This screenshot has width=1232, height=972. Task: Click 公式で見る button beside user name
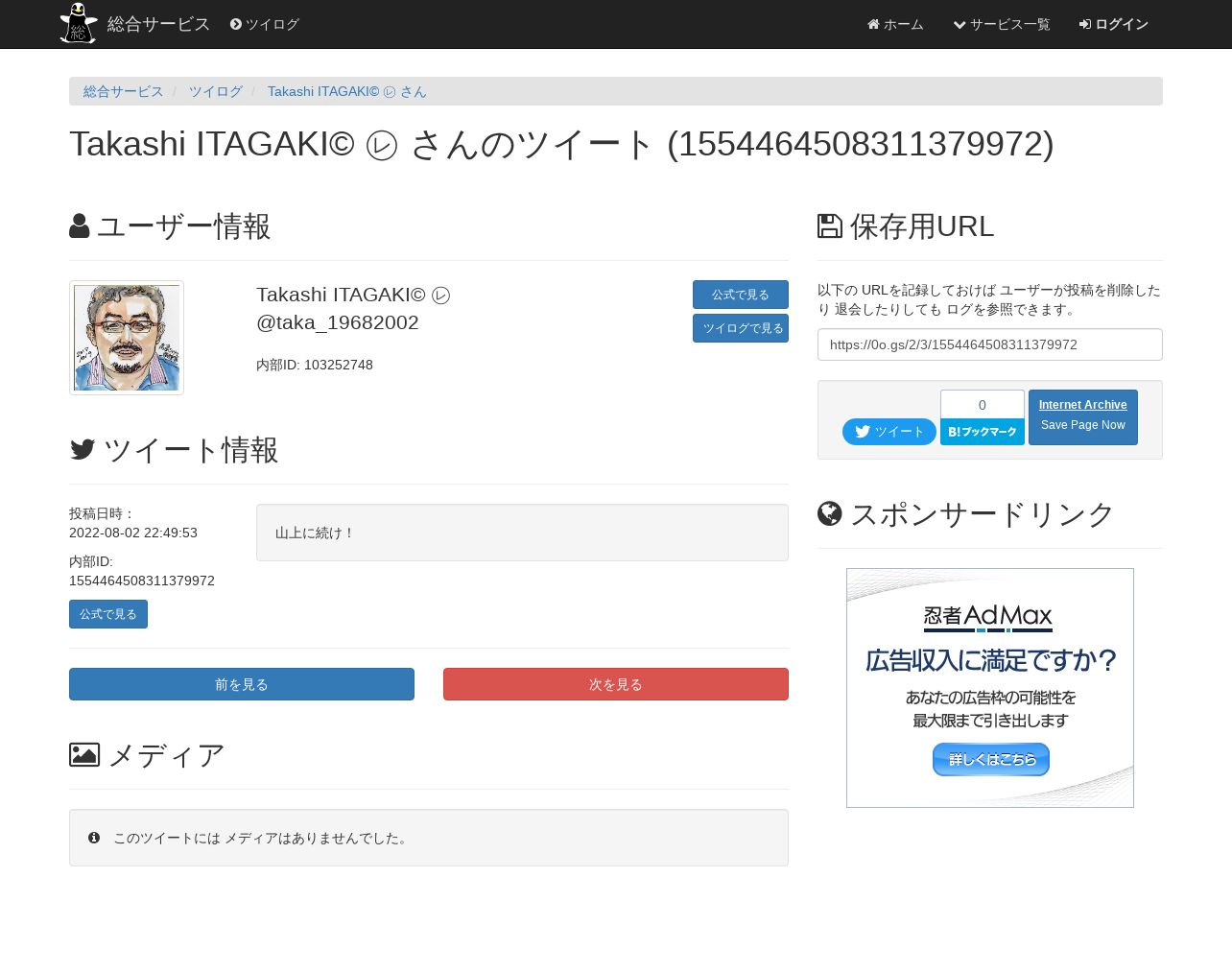pos(741,295)
